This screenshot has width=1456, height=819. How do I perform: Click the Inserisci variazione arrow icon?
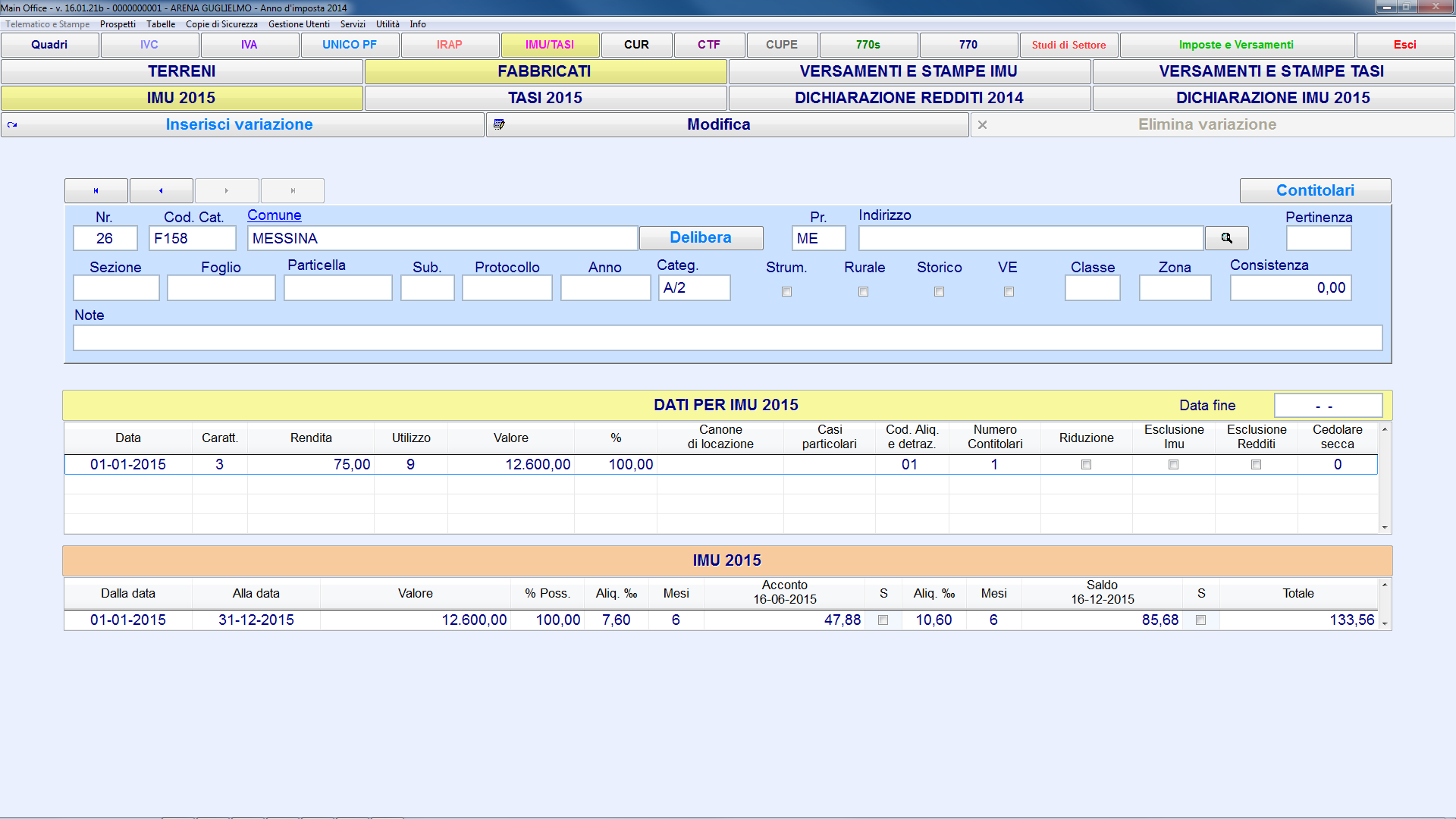[x=12, y=124]
